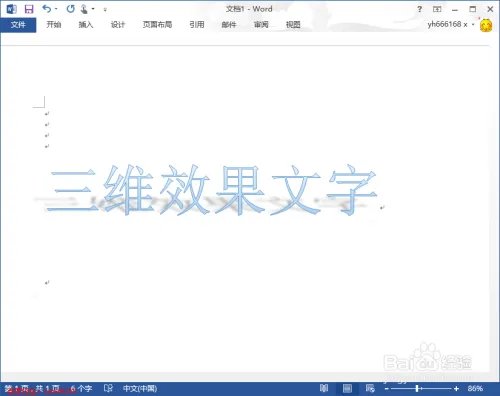Click the yellow smiley account avatar
This screenshot has height=396, width=500.
tap(486, 25)
